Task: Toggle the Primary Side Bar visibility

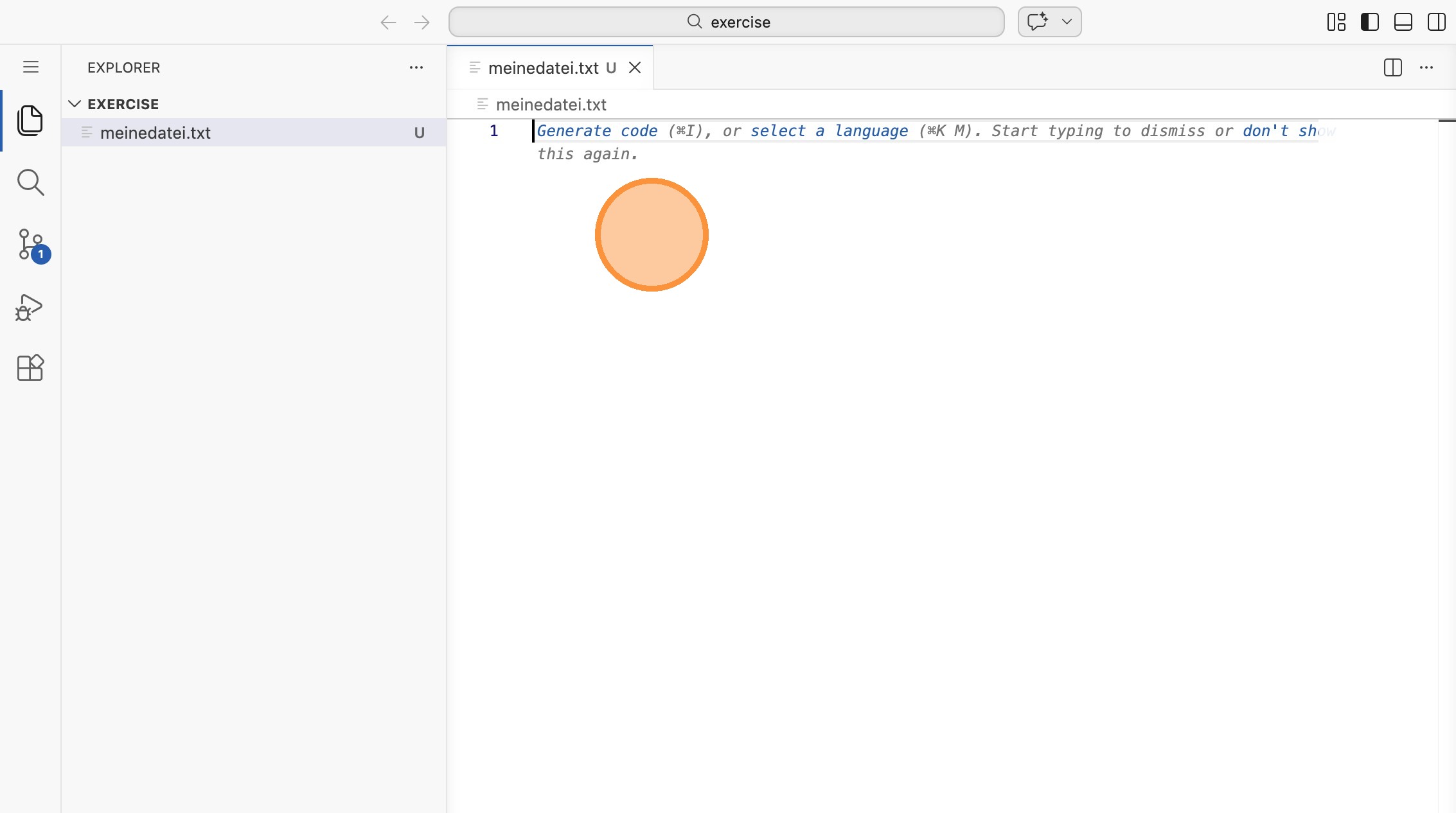Action: (x=1369, y=22)
